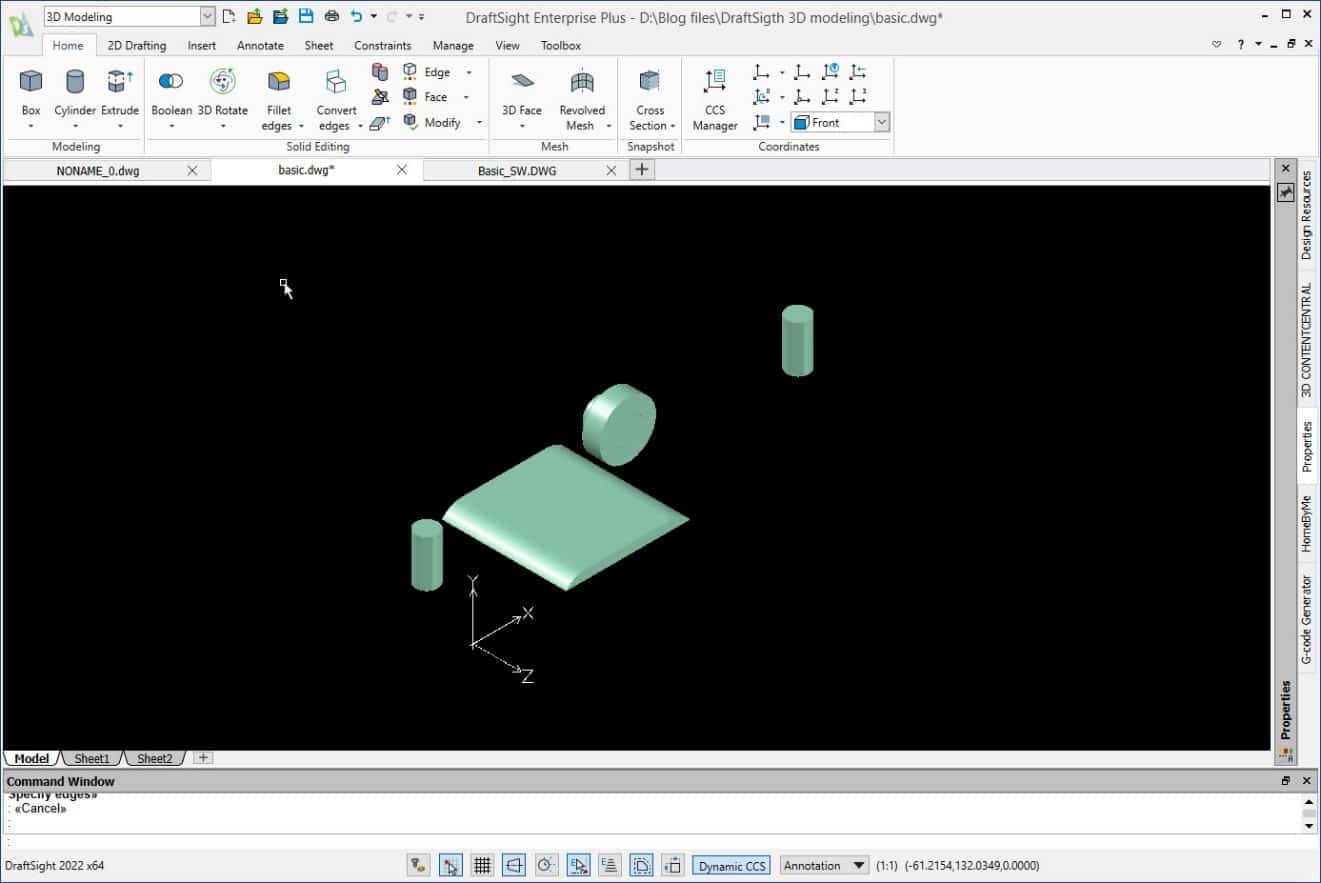Expand the Boolean dropdown arrow
Viewport: 1321px width, 883px height.
pyautogui.click(x=171, y=127)
